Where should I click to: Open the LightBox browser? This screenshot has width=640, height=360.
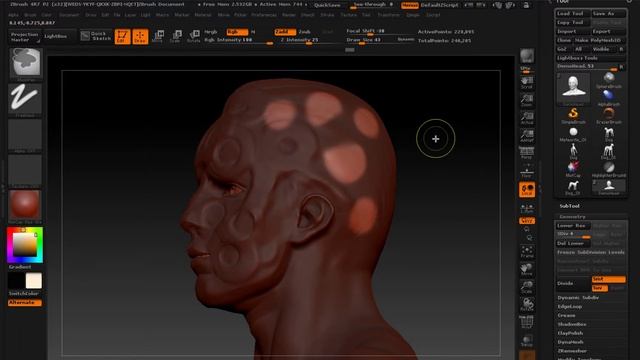tap(56, 36)
